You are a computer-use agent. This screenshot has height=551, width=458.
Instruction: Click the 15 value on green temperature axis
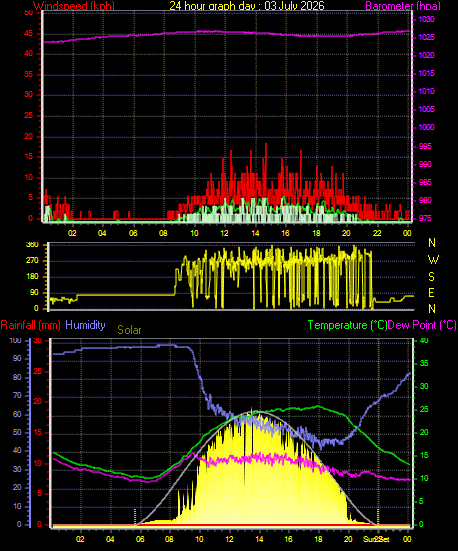click(424, 455)
